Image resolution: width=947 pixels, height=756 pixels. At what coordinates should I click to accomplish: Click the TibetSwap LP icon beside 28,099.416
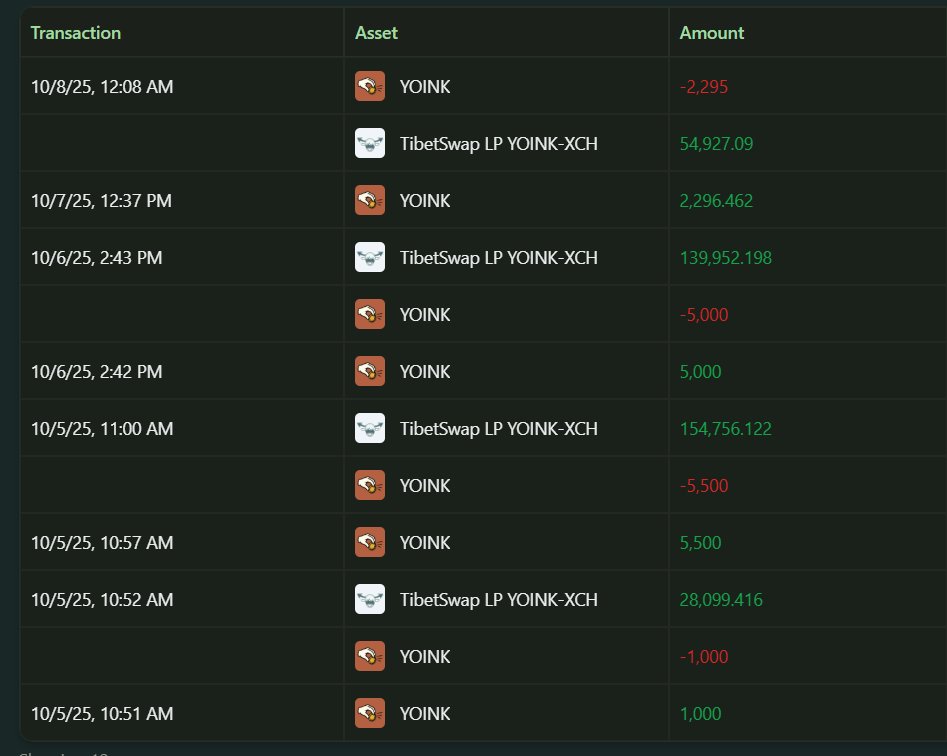(370, 599)
